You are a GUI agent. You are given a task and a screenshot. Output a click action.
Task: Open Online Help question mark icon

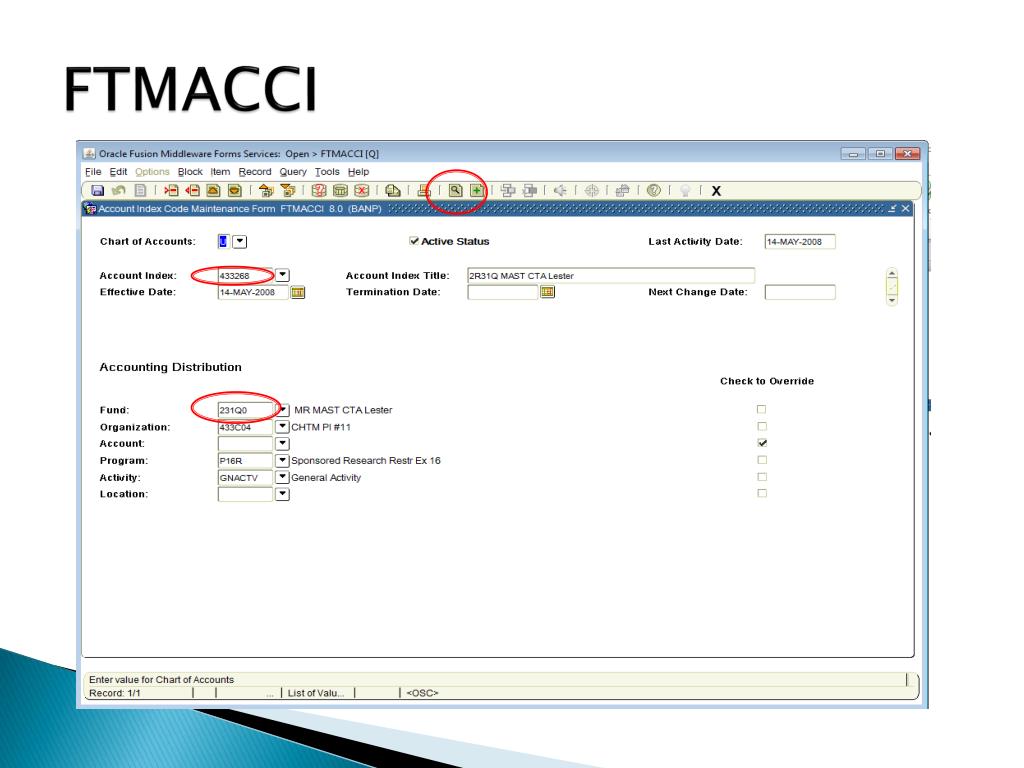click(654, 191)
